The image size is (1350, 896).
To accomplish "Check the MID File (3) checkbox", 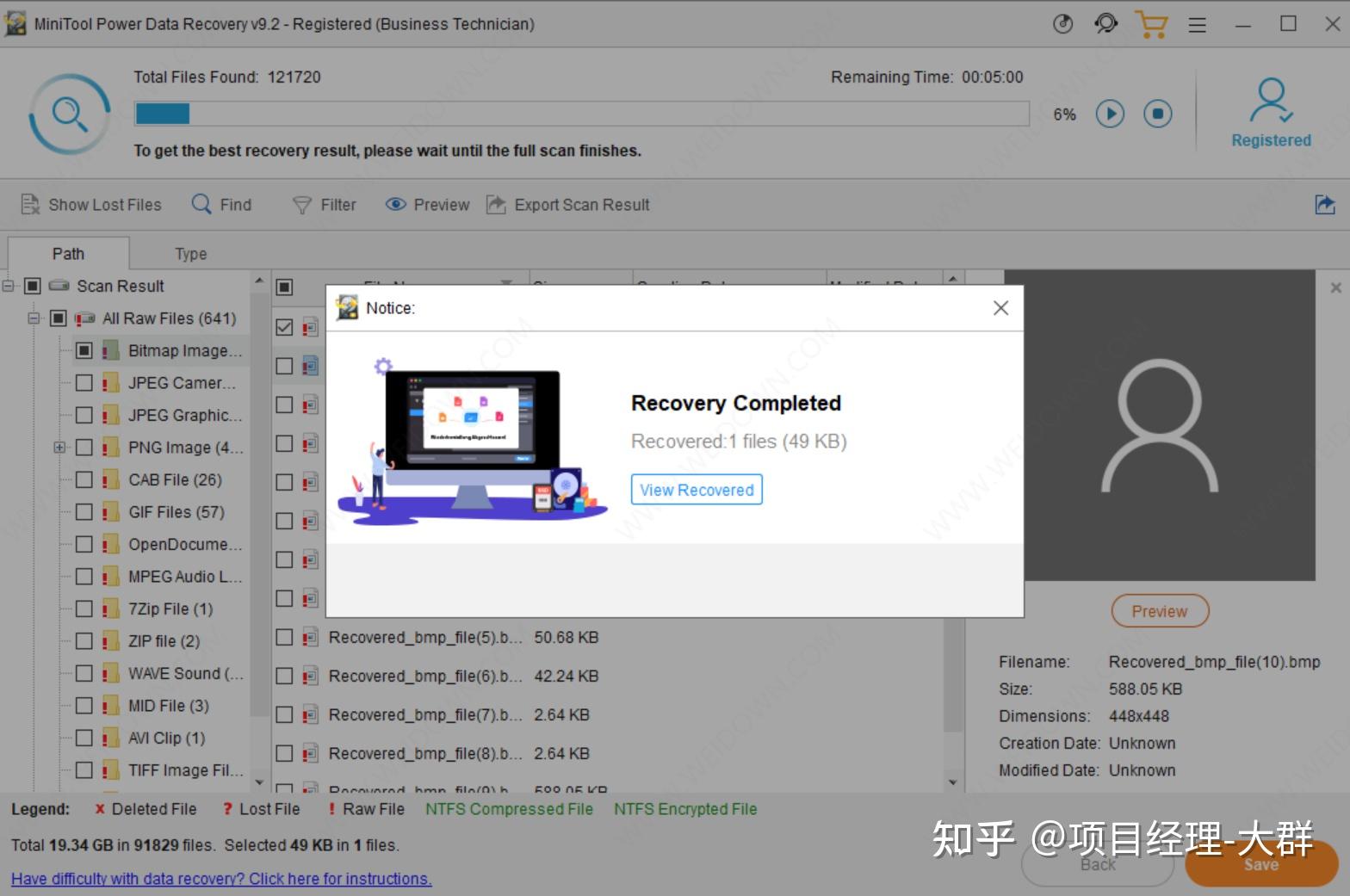I will pos(84,706).
